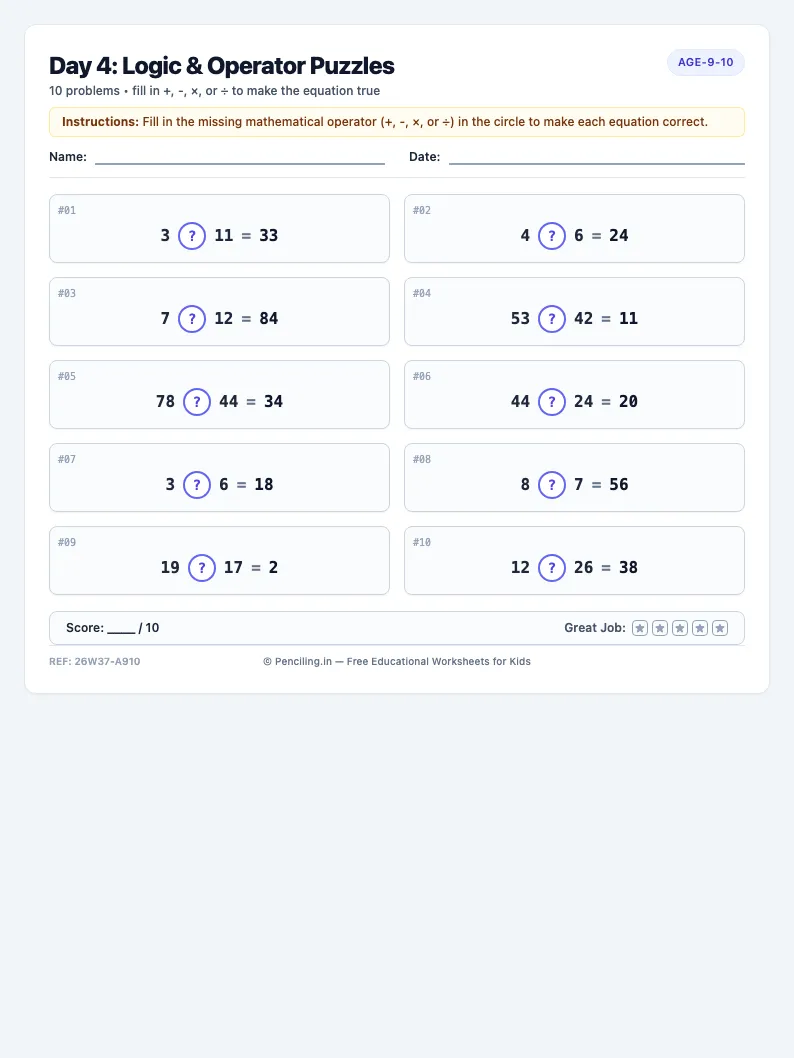Click the Penciling.in footer text

(x=397, y=661)
